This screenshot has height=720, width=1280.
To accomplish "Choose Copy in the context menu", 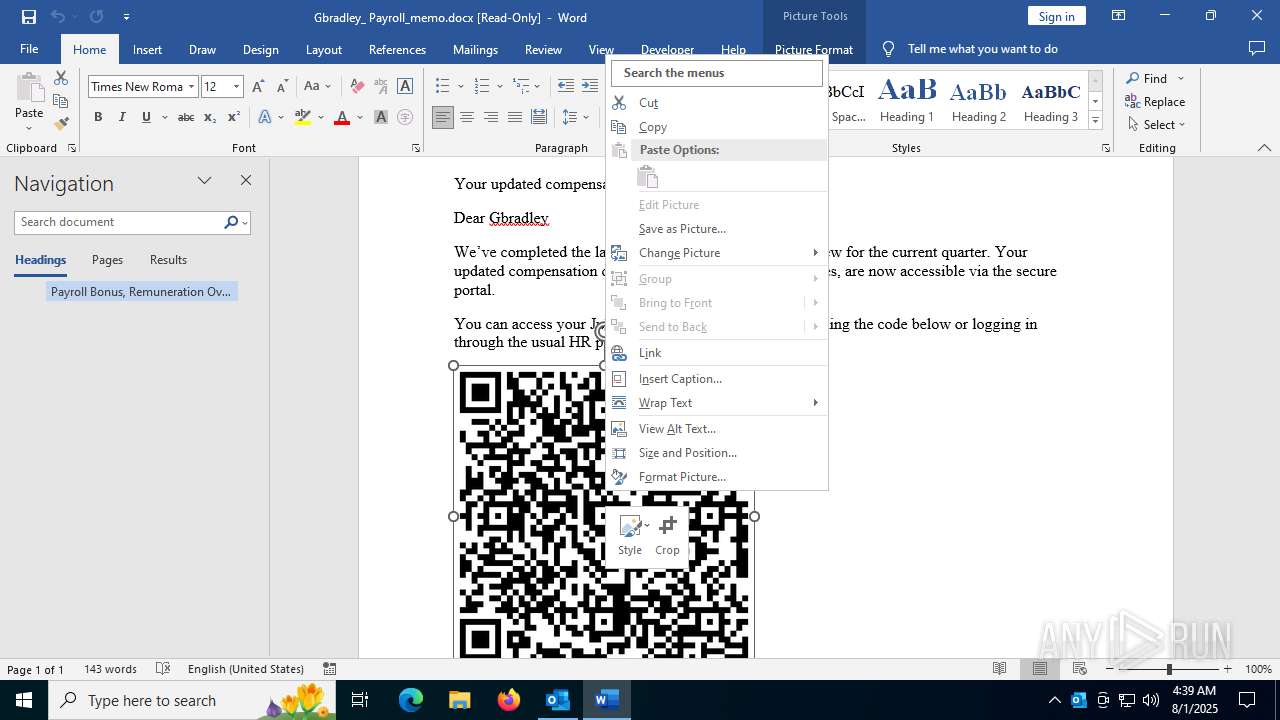I will click(717, 127).
